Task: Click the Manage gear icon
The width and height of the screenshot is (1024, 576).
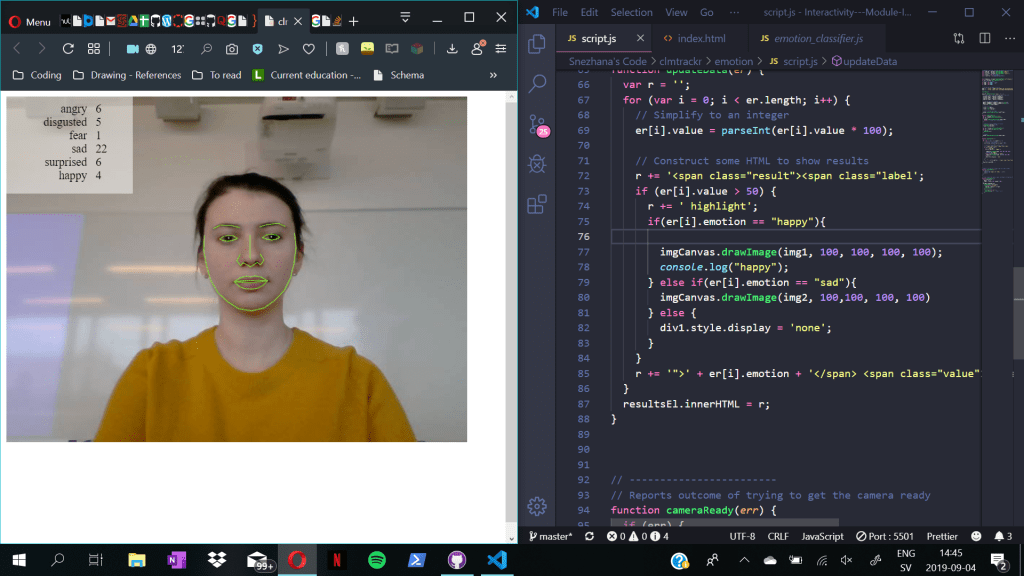Action: 537,506
